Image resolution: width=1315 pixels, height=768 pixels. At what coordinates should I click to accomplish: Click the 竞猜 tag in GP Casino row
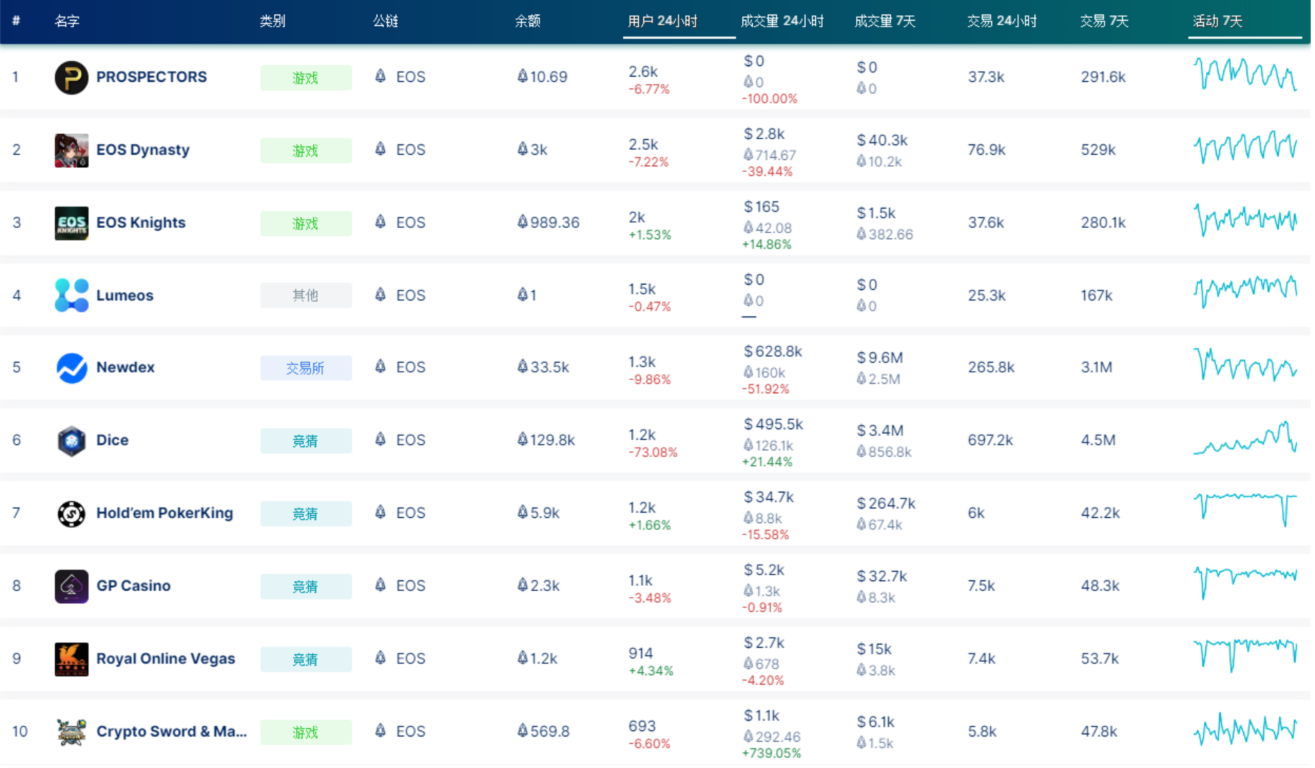coord(306,587)
